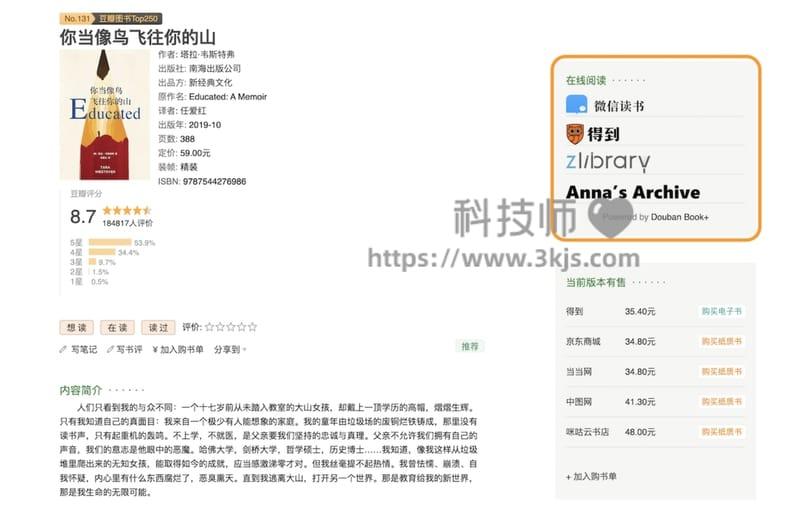800x508 pixels.
Task: Click the 当前版本有售 section heading
Action: [x=595, y=282]
